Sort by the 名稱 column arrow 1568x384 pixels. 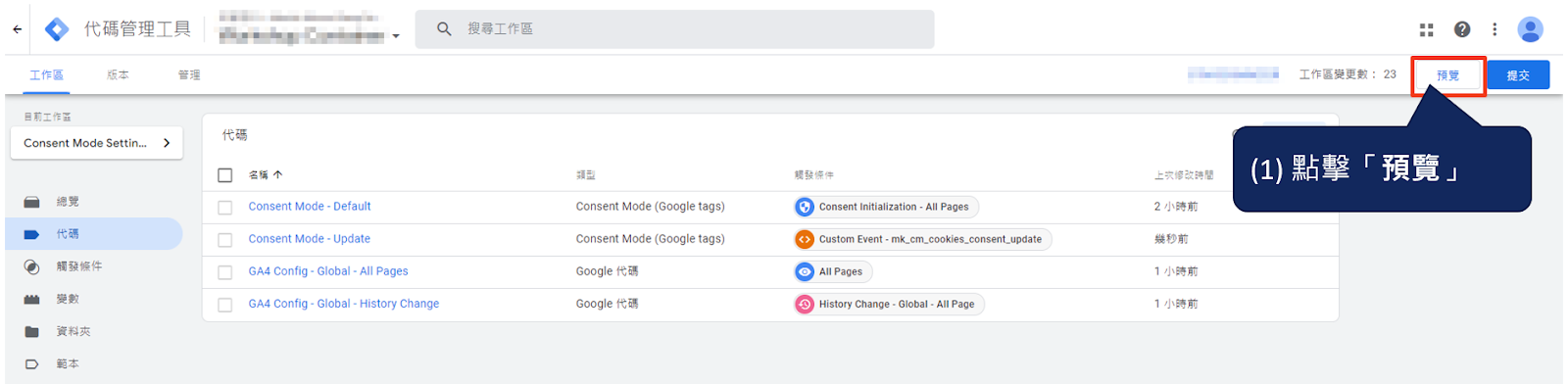click(x=278, y=174)
